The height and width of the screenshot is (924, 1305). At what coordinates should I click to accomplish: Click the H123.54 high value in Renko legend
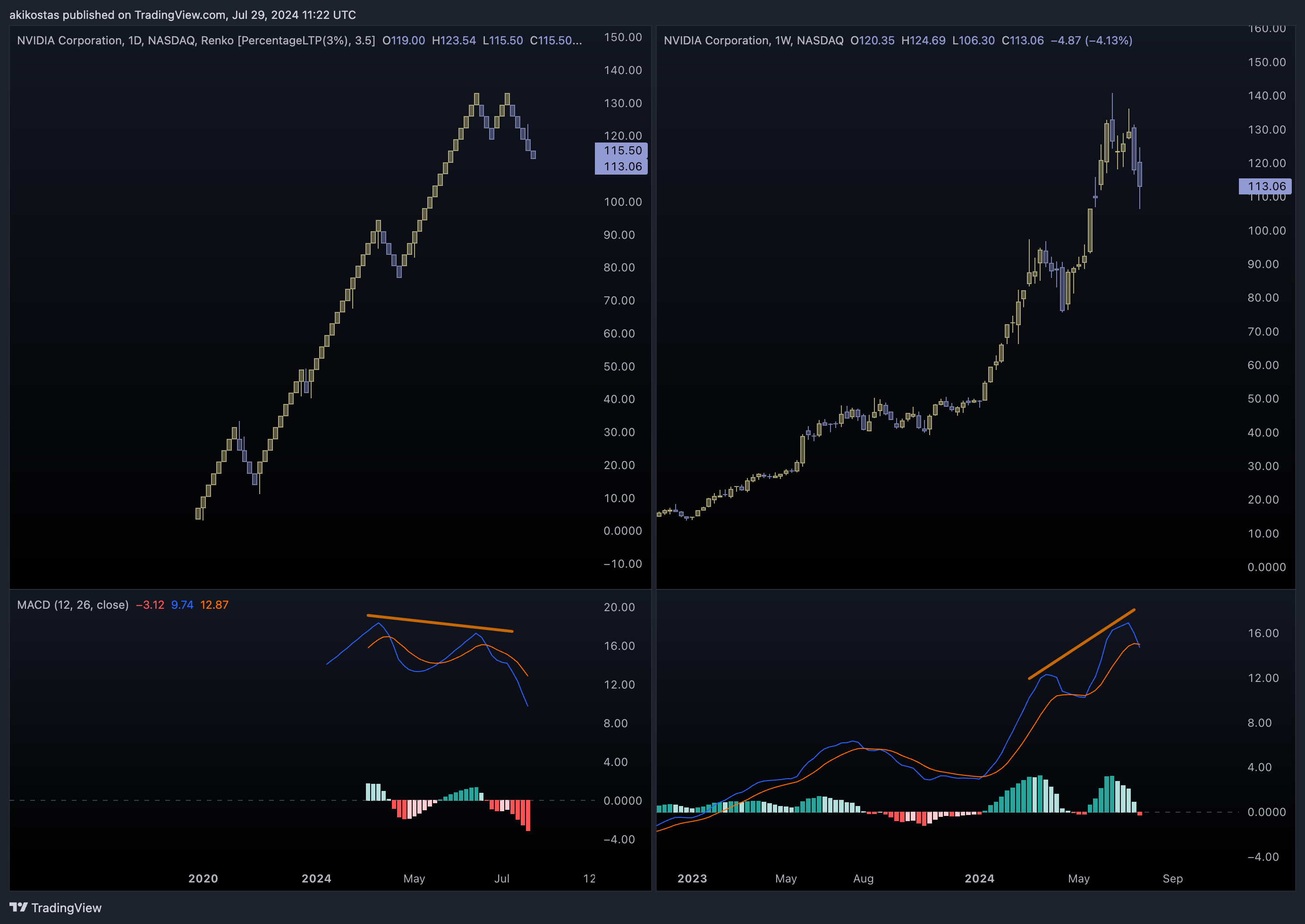click(x=454, y=41)
